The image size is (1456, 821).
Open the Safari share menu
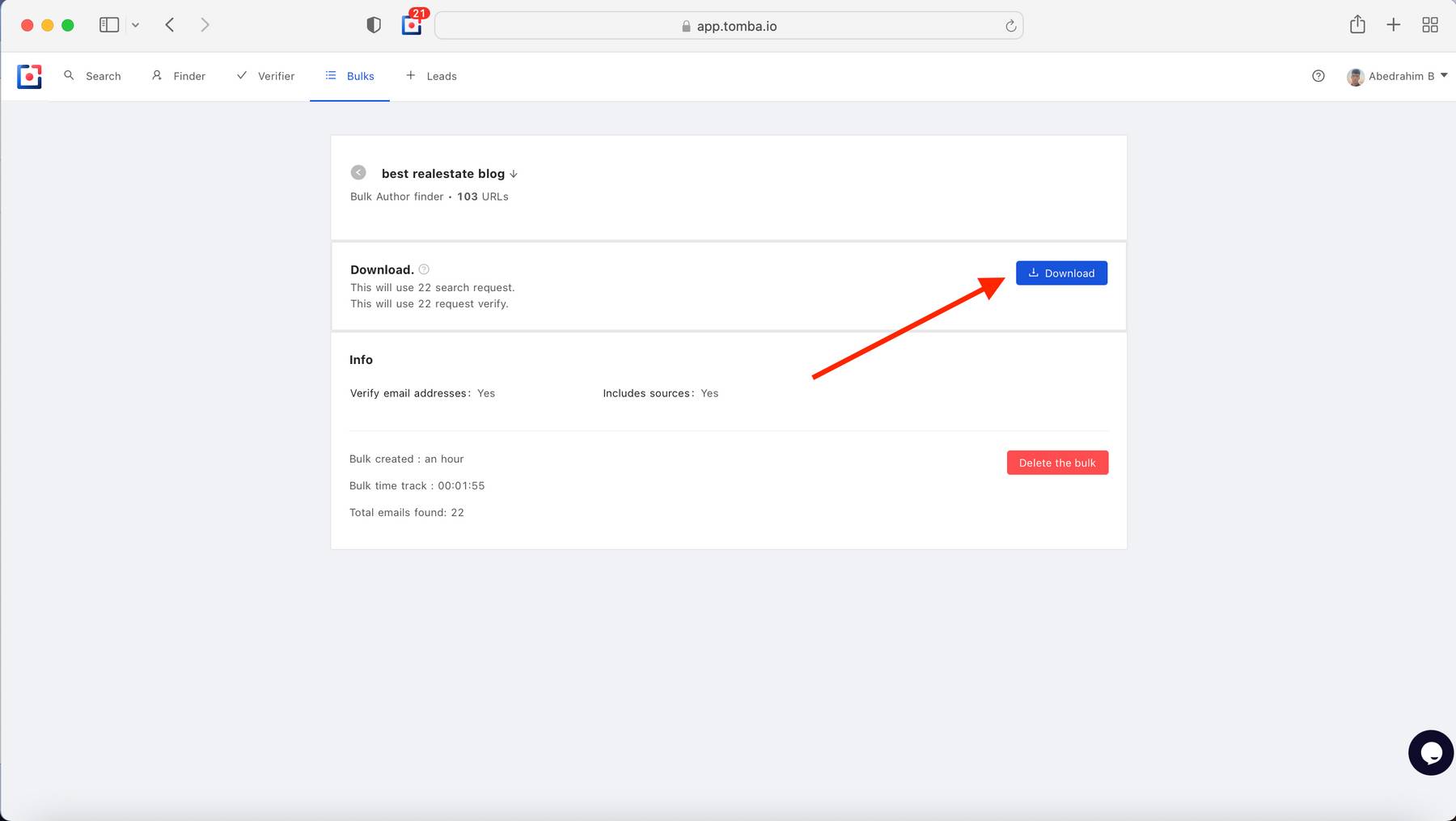1357,24
